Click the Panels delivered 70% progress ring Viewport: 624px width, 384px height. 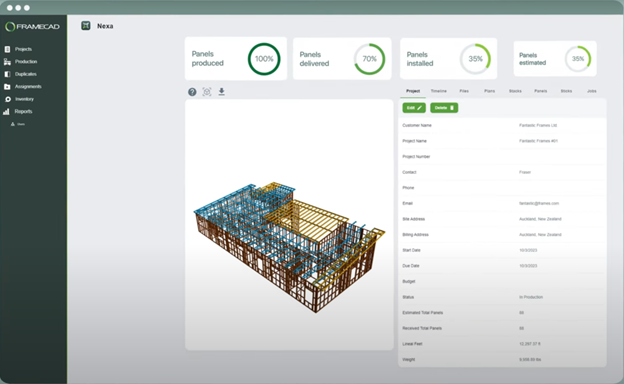369,59
